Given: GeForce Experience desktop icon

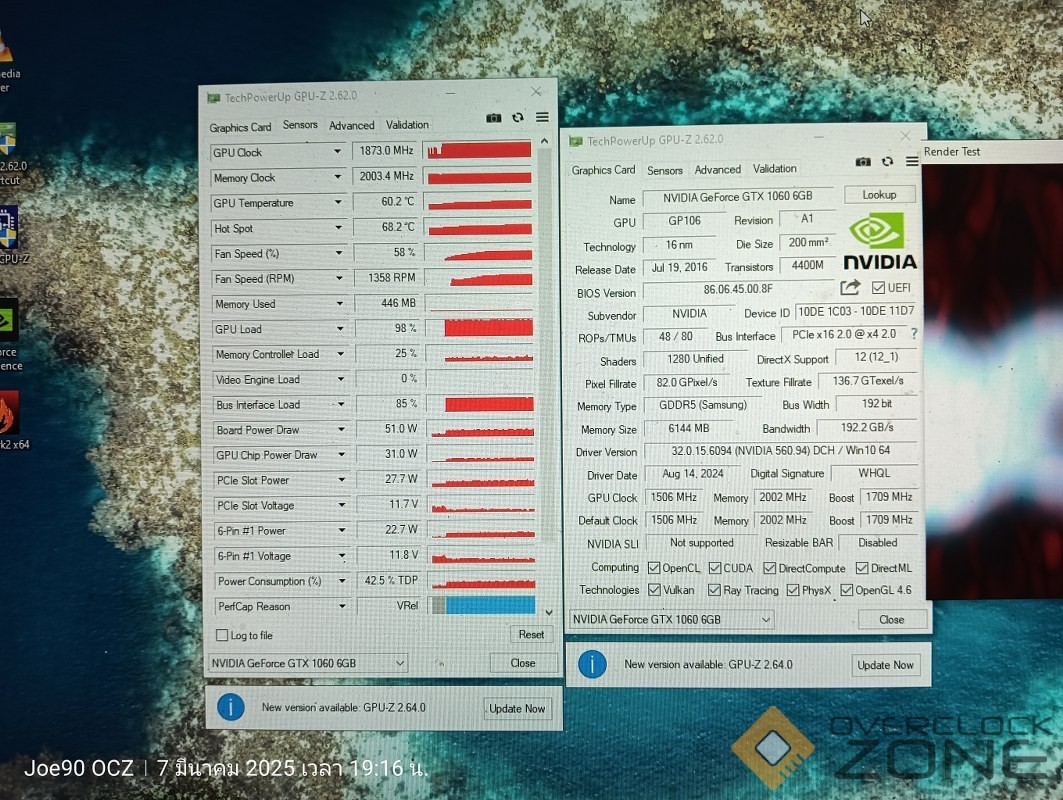Looking at the screenshot, I should pyautogui.click(x=7, y=320).
